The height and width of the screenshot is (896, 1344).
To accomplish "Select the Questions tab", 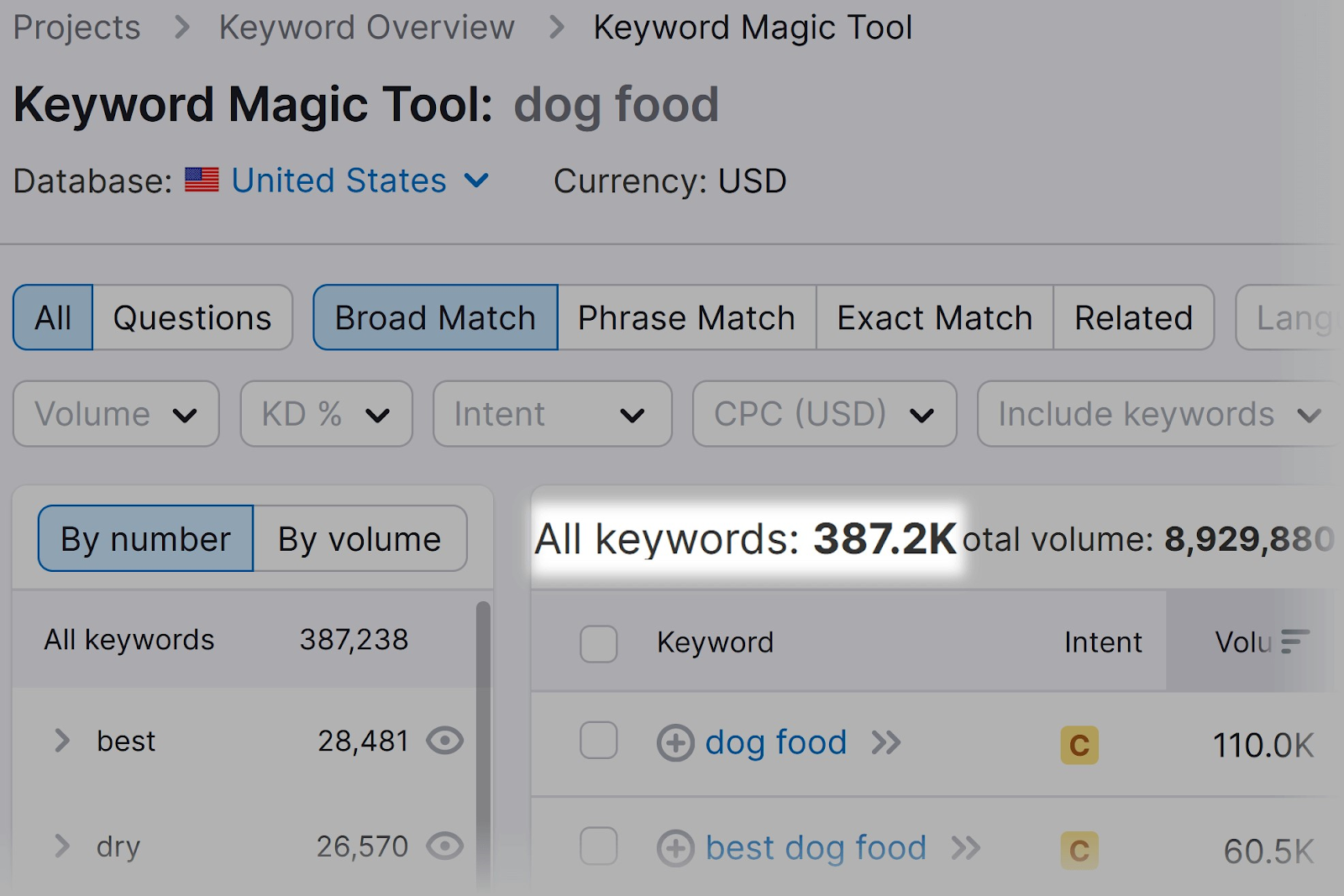I will coord(192,317).
